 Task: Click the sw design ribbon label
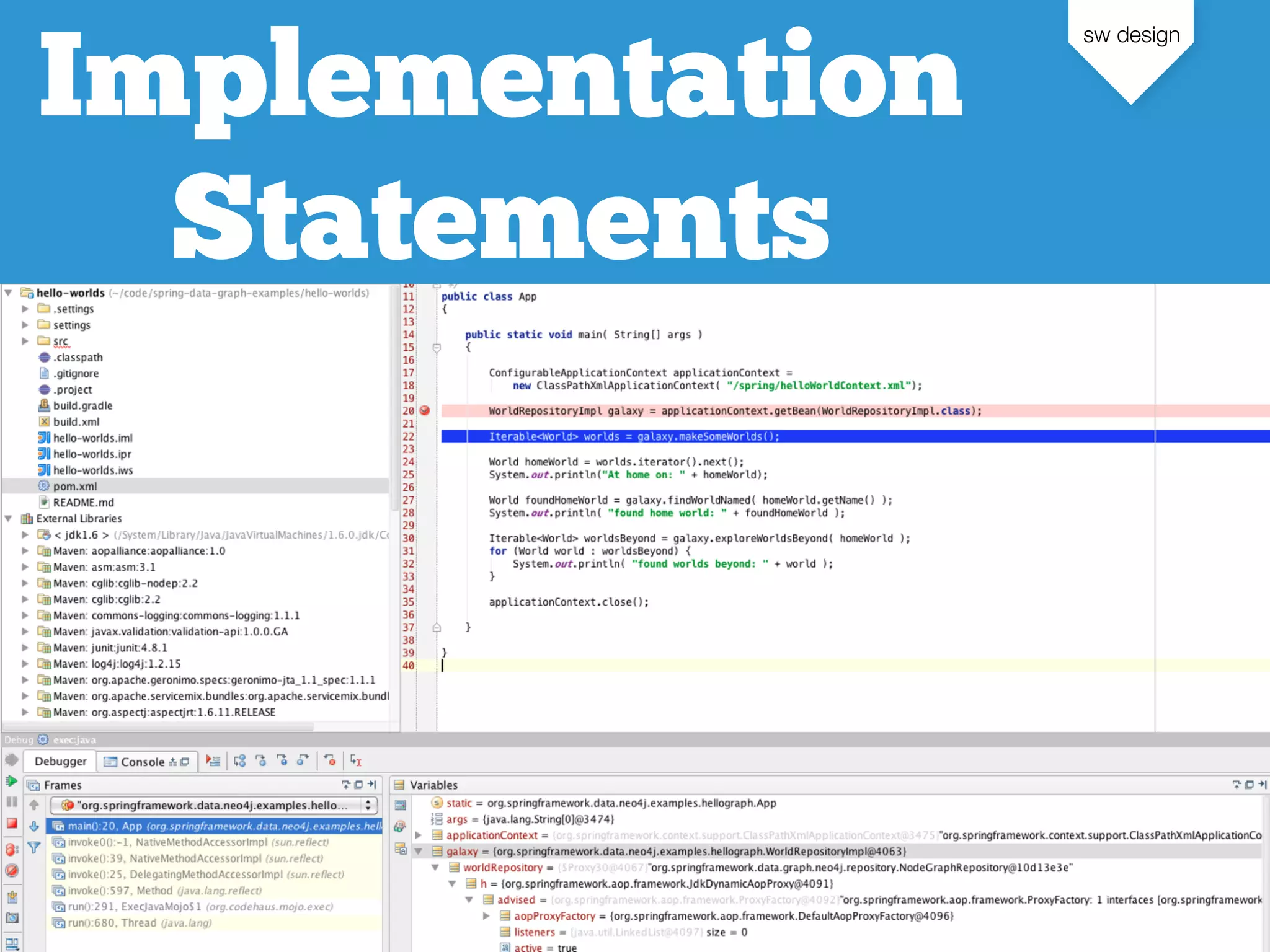[1131, 35]
